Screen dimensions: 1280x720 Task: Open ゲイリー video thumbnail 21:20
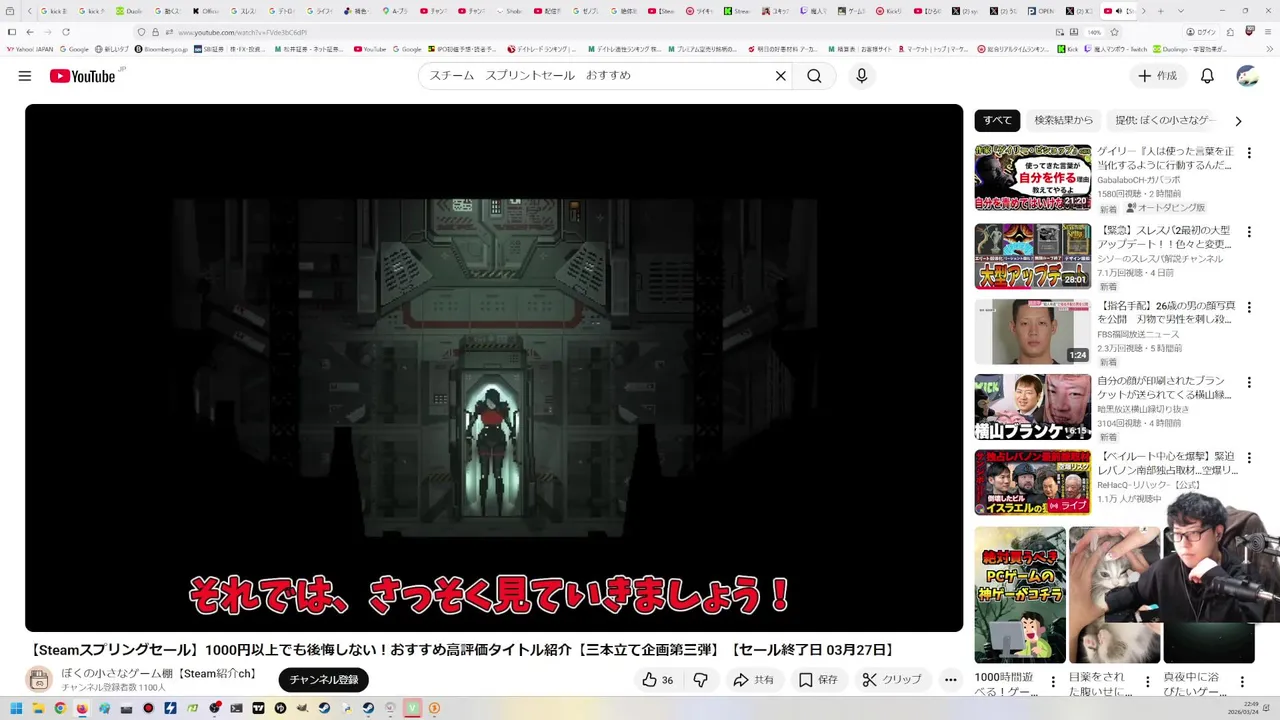click(1033, 177)
